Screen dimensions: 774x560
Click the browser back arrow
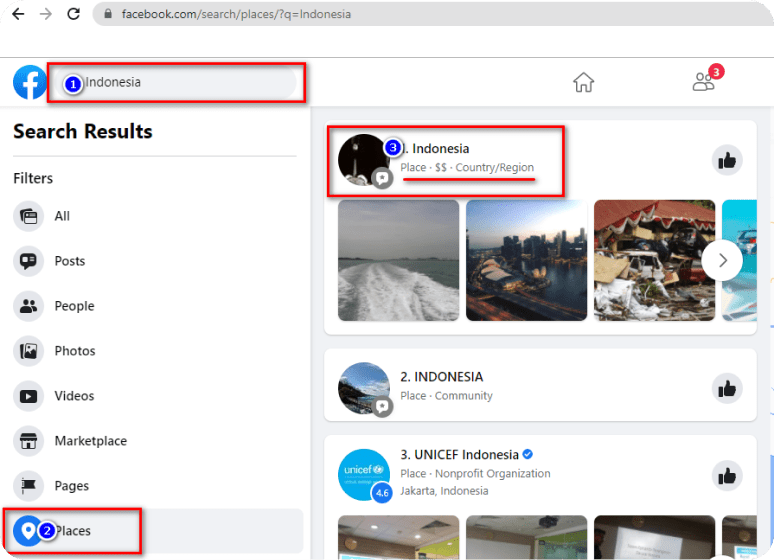18,14
